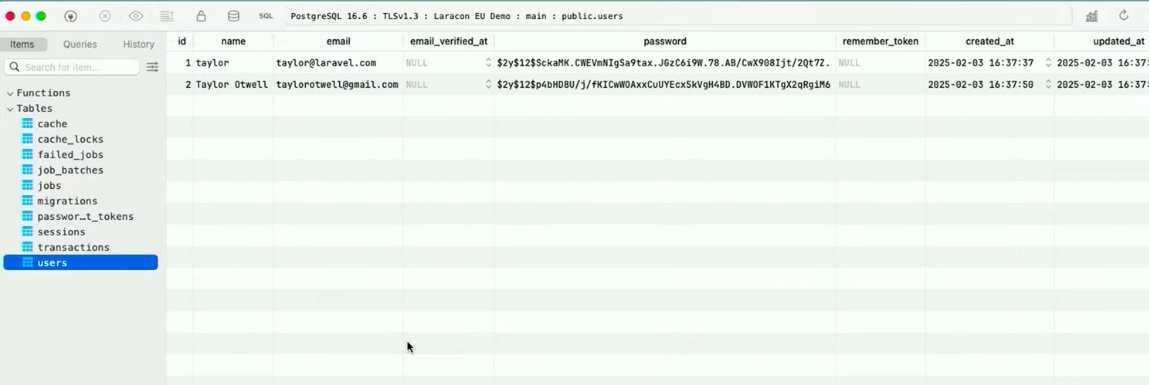Click the table icon beside passwor…t_tokens
Screen dimensions: 1149x385
(28, 216)
